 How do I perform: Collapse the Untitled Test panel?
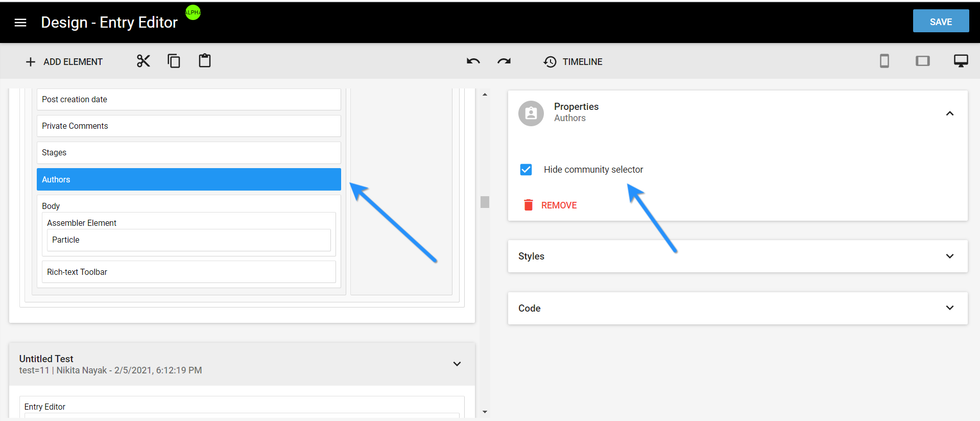pos(457,364)
